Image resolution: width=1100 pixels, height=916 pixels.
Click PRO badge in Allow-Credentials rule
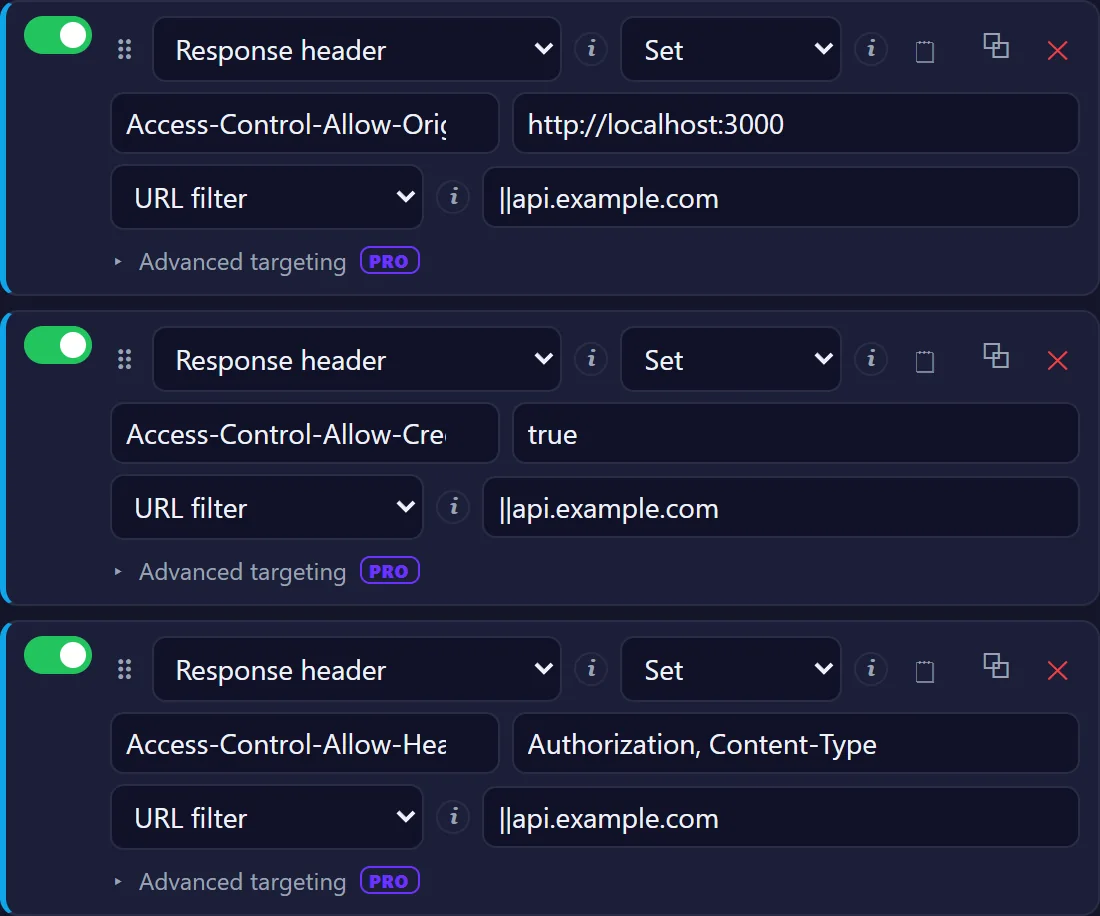click(389, 571)
